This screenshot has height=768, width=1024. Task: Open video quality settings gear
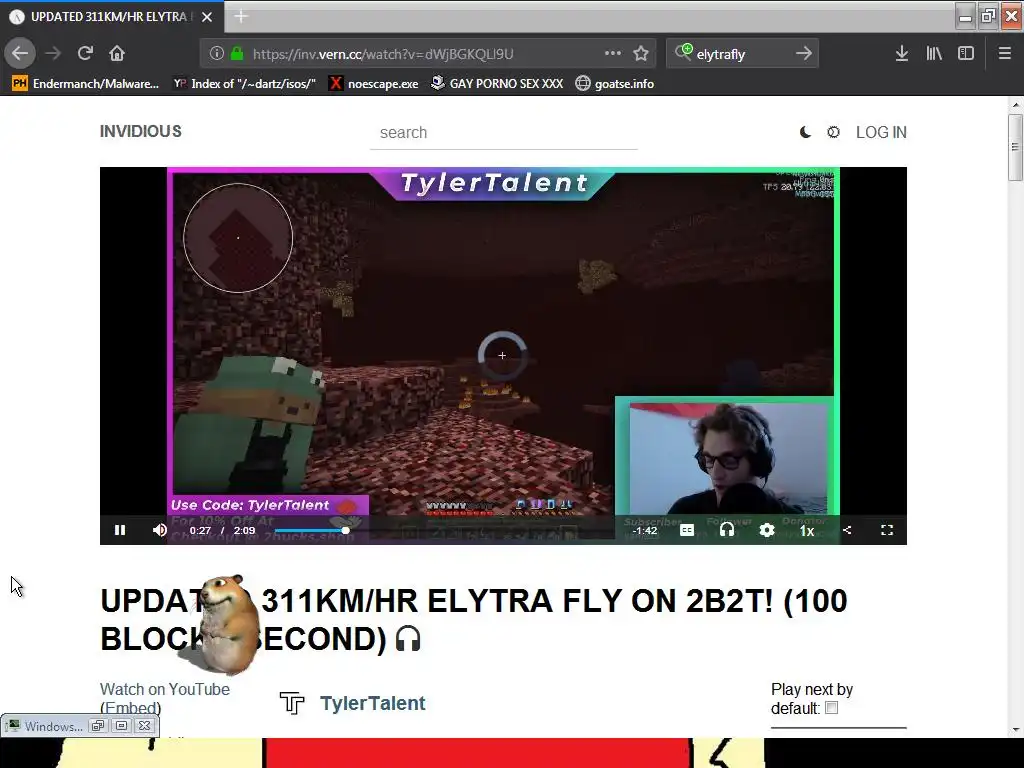(767, 530)
